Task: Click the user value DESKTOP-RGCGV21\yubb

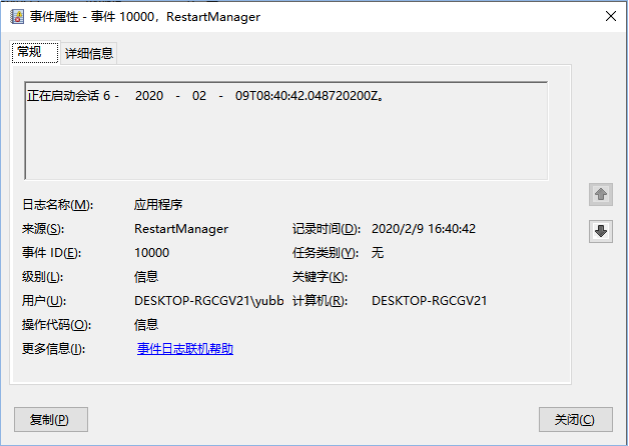Action: tap(209, 301)
